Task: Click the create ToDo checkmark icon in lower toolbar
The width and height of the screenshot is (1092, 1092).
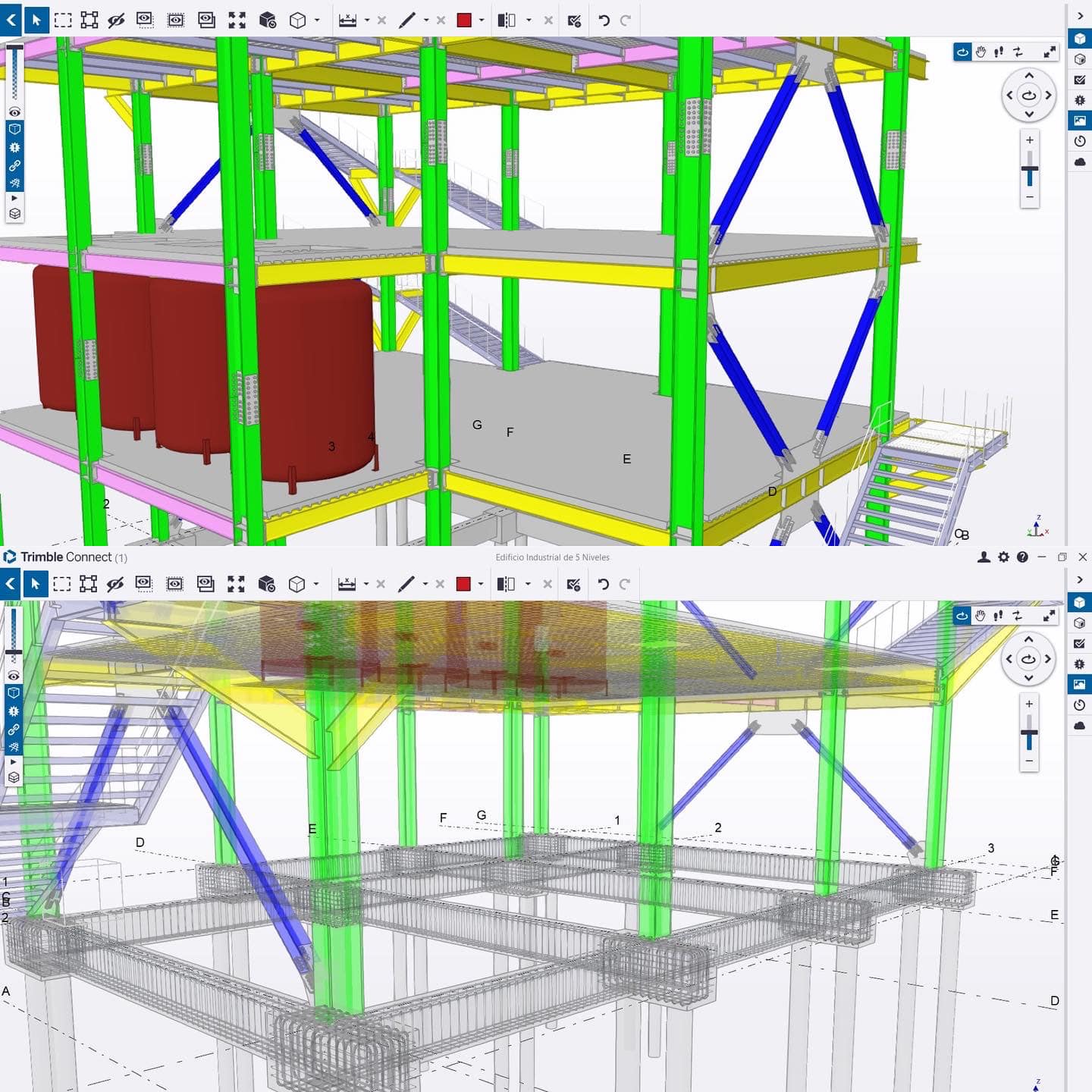Action: 573,584
